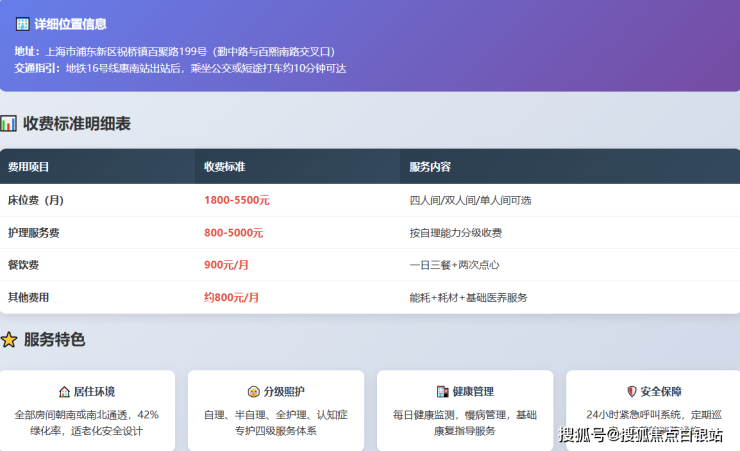
Task: Click the 交通指引 metro directions line
Action: pyautogui.click(x=180, y=68)
